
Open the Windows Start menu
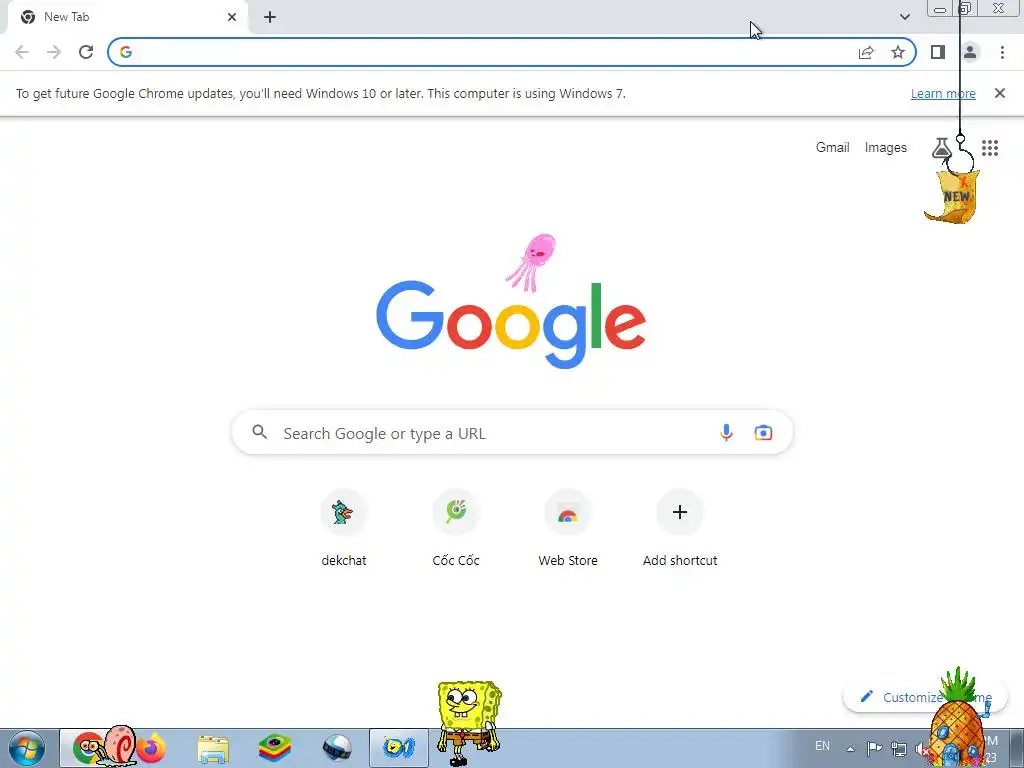coord(27,748)
